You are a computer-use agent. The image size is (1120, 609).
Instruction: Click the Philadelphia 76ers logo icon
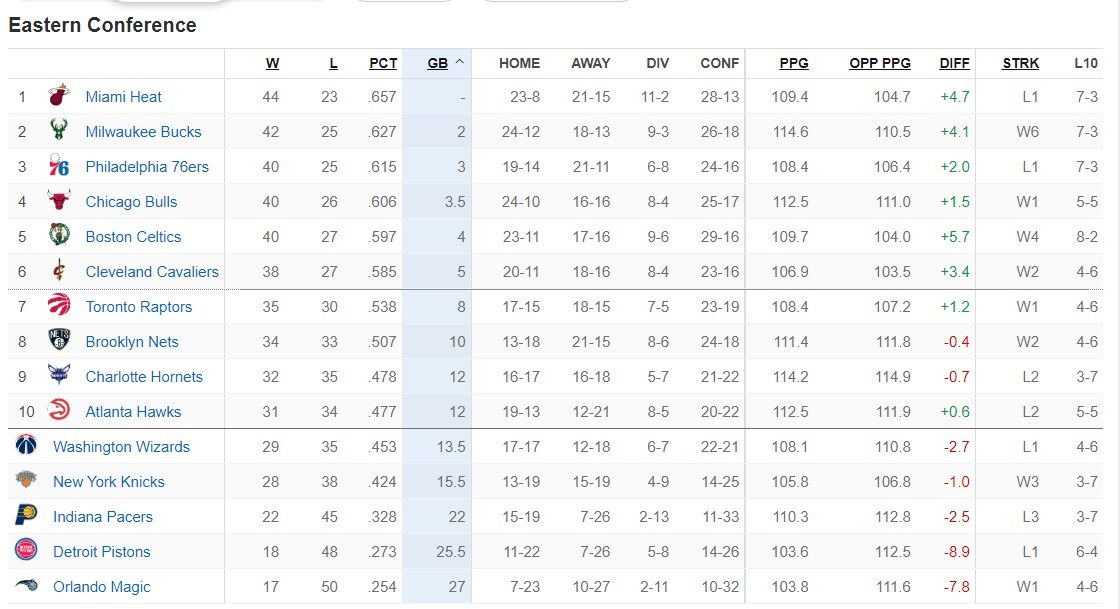pos(59,167)
